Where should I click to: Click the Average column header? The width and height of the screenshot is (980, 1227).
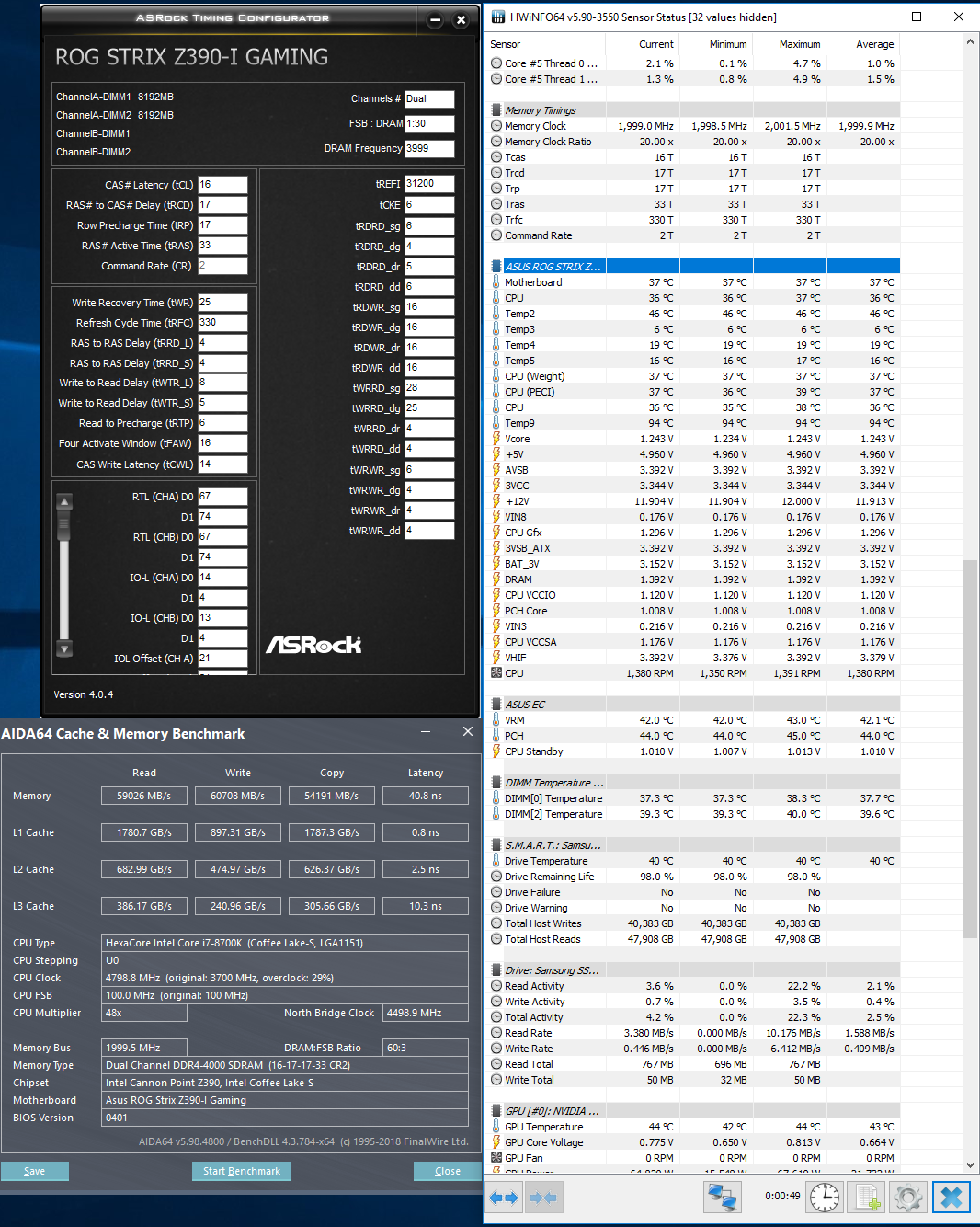862,44
